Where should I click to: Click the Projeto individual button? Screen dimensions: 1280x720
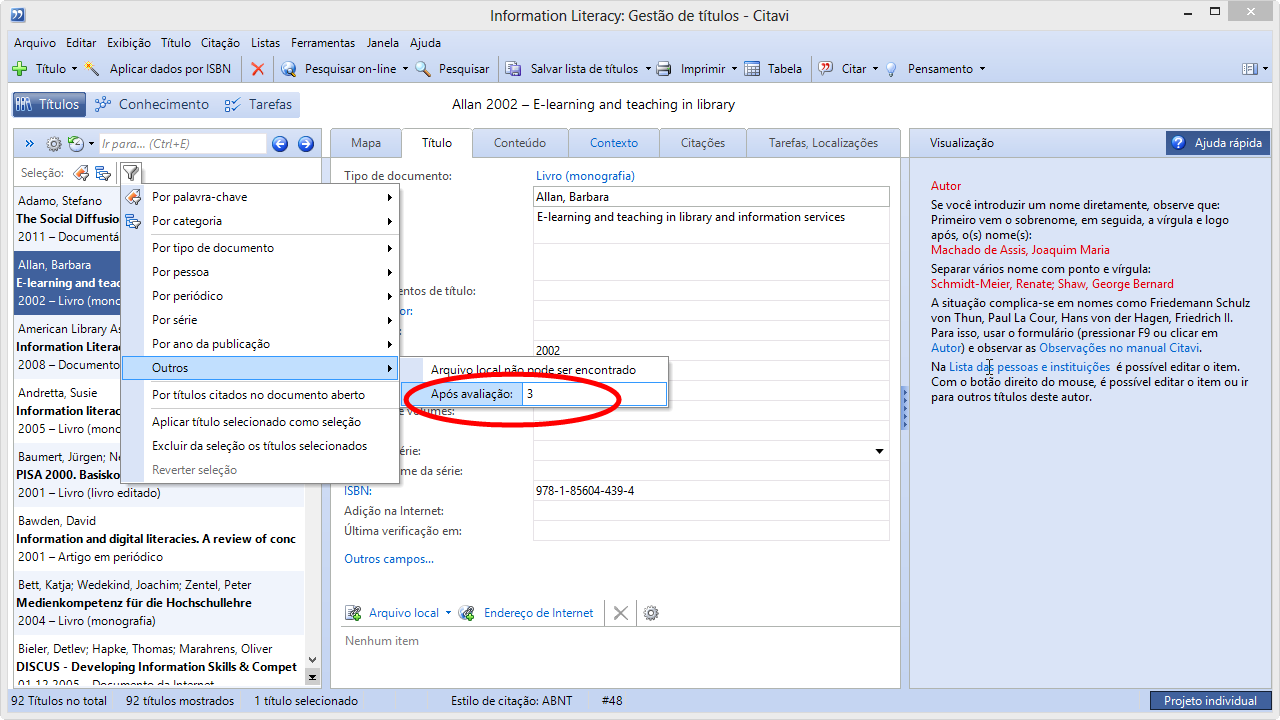point(1210,701)
